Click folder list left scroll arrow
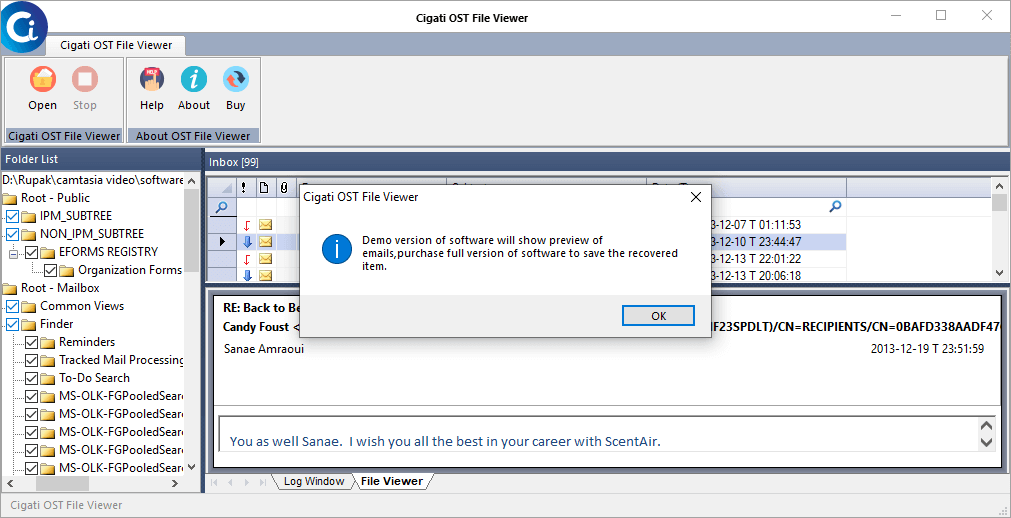 tap(10, 483)
